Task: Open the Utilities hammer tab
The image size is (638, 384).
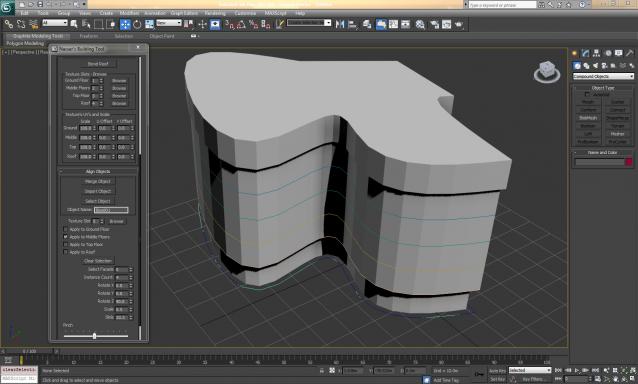Action: 629,53
